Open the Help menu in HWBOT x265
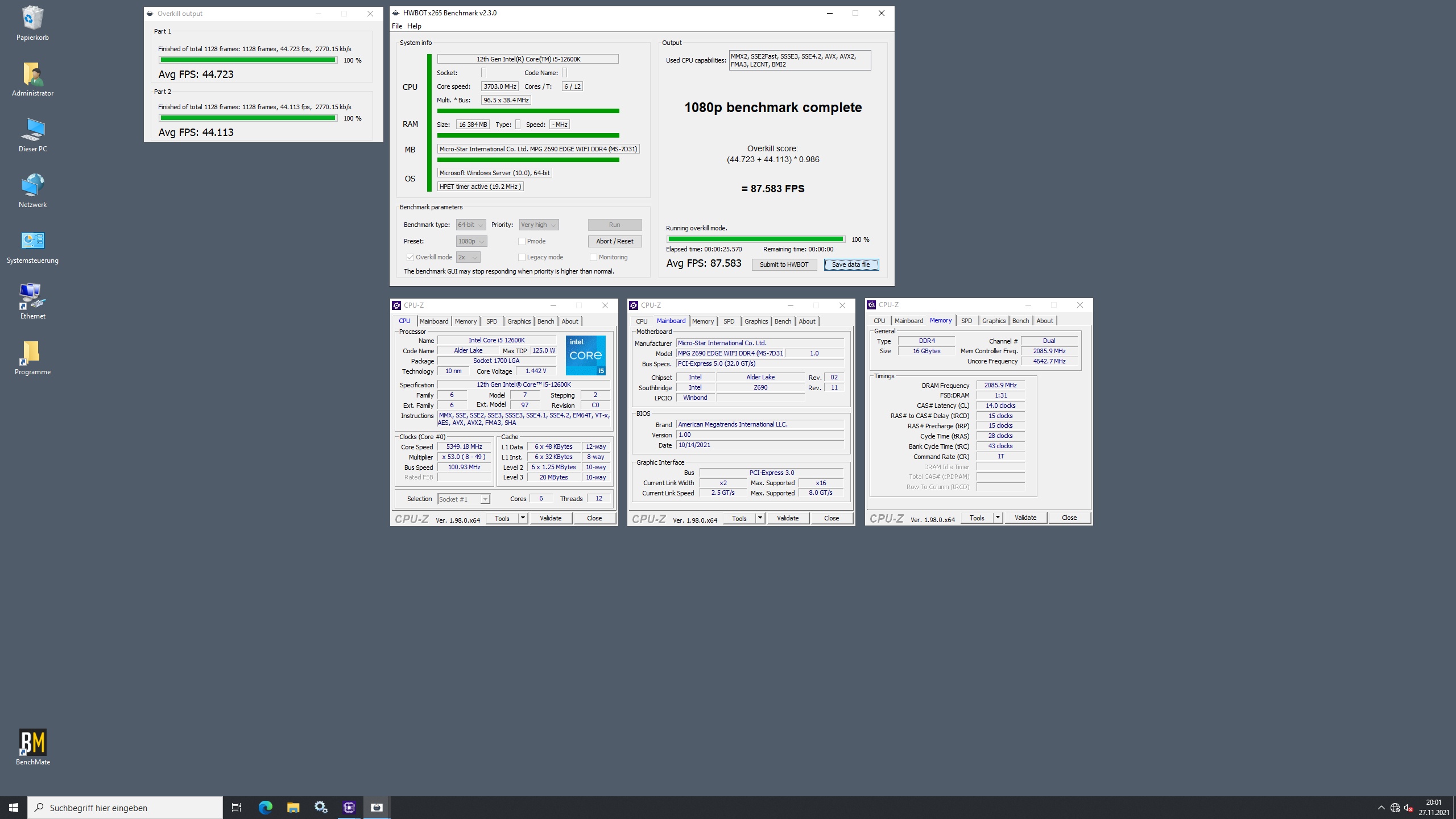The width and height of the screenshot is (1456, 819). pyautogui.click(x=414, y=26)
